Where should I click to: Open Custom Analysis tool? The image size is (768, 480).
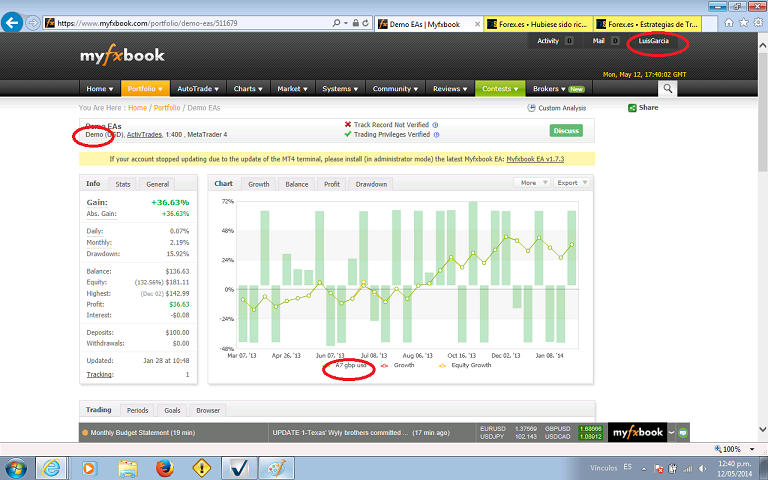tap(560, 108)
